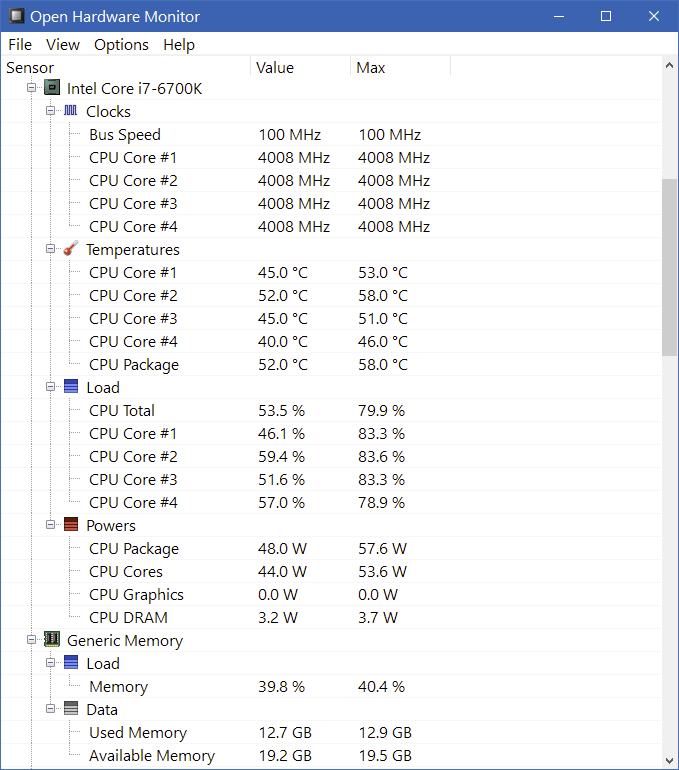
Task: Click the blue Load icon under Generic Memory
Action: click(x=71, y=662)
